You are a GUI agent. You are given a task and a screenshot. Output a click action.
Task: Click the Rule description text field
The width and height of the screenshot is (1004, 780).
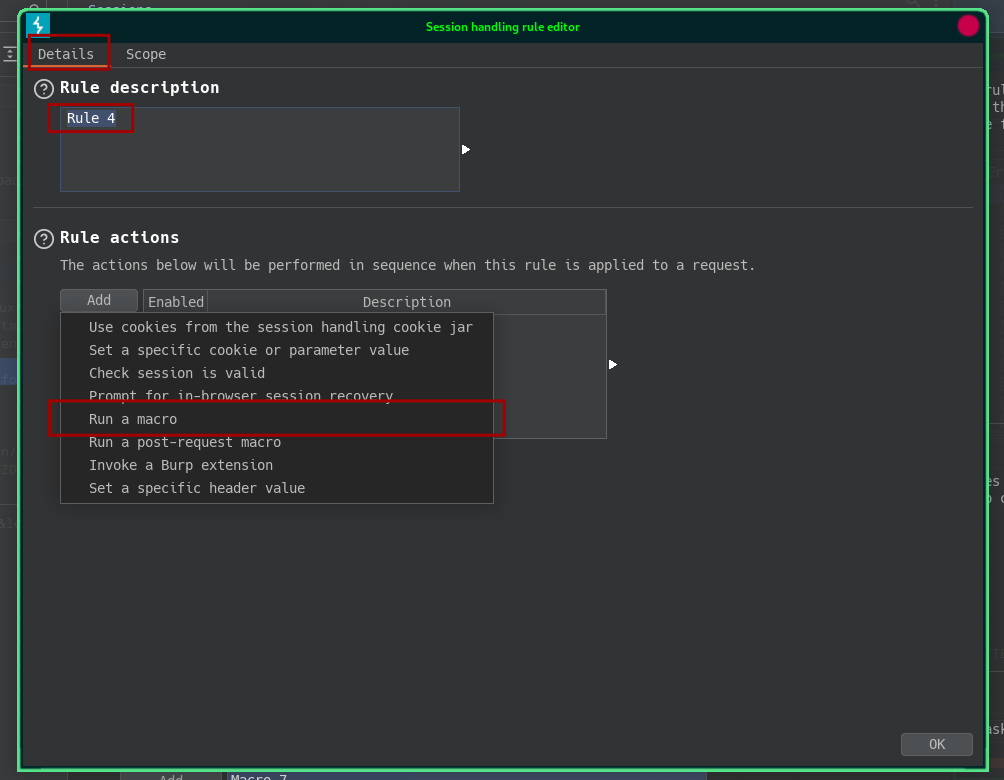[260, 149]
